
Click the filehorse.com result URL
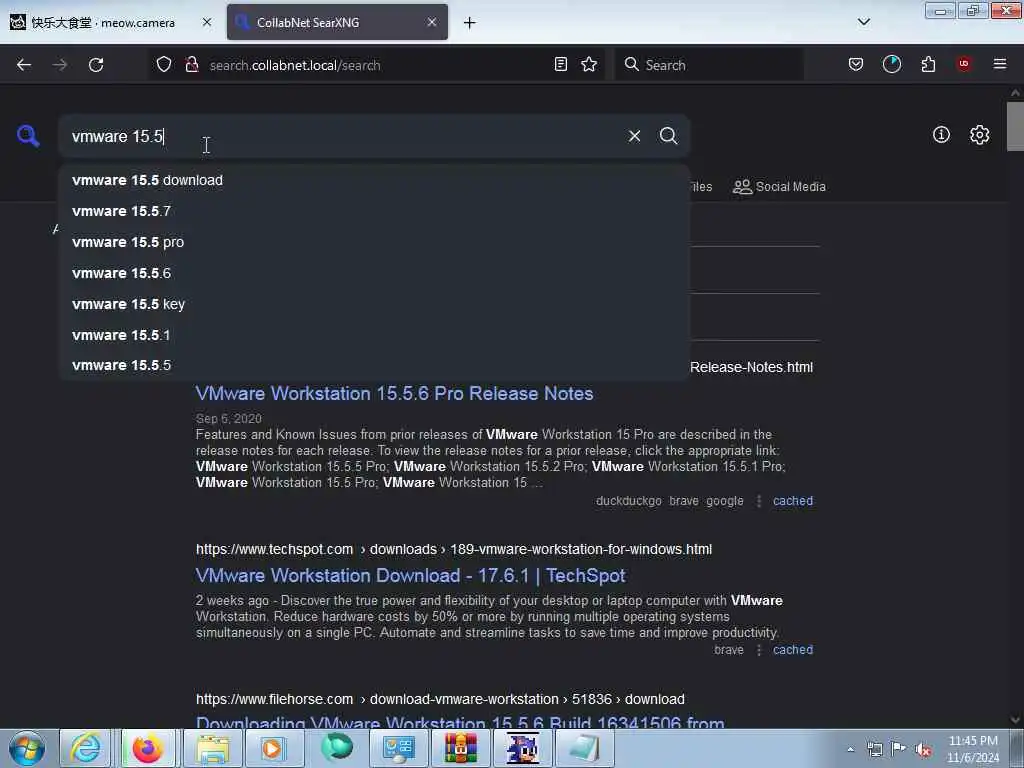point(440,699)
